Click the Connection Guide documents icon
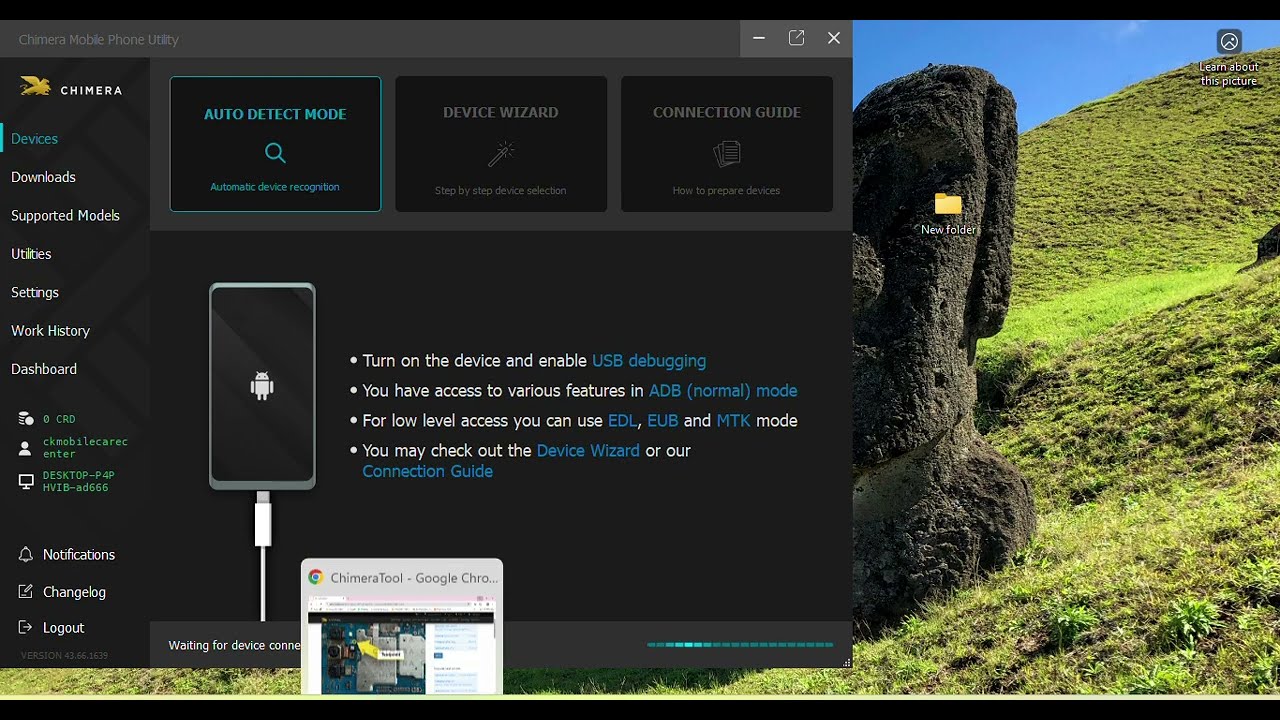The height and width of the screenshot is (720, 1280). (727, 153)
